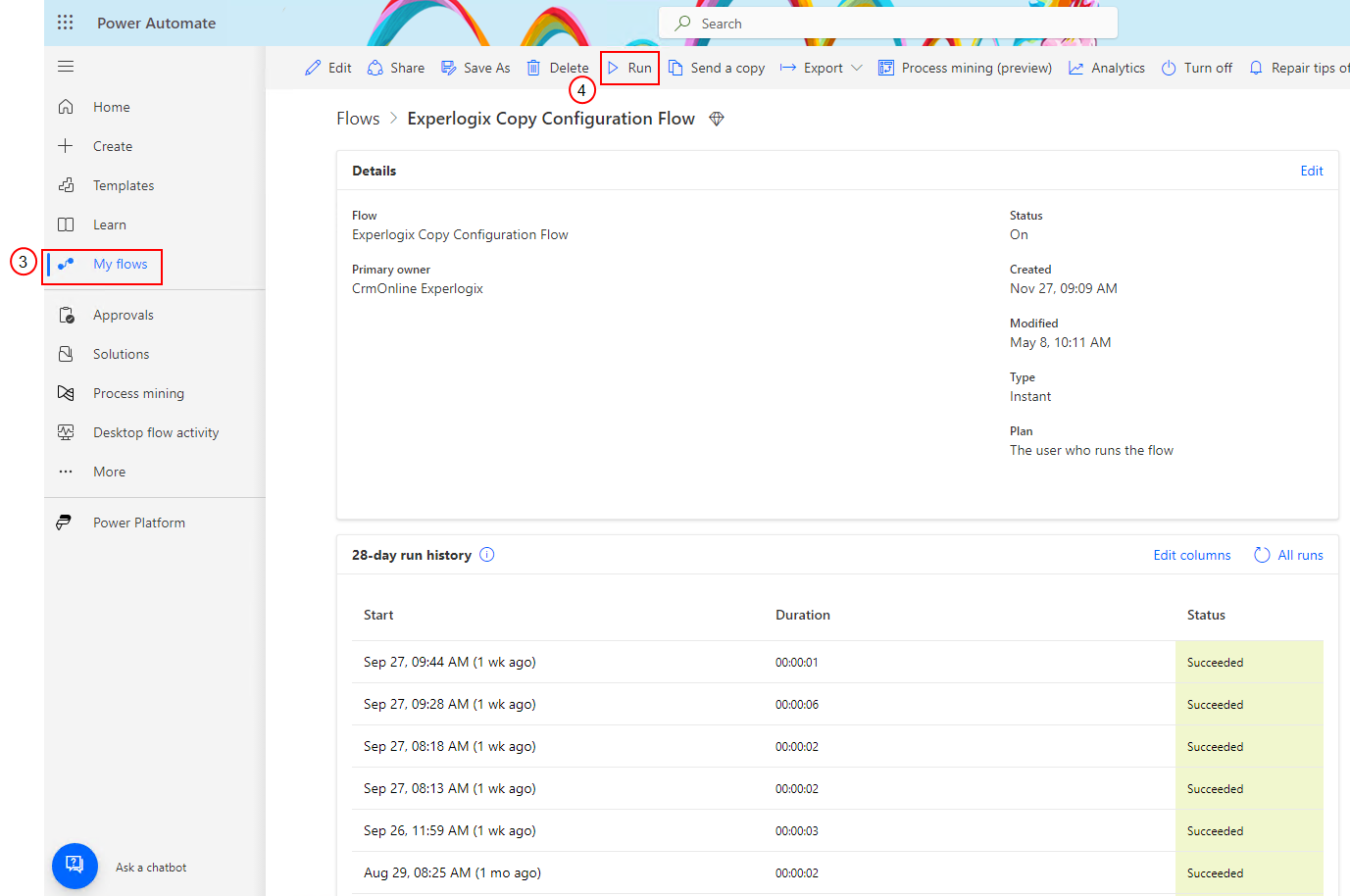Viewport: 1350px width, 896px height.
Task: Click the Edit columns link
Action: (1192, 555)
